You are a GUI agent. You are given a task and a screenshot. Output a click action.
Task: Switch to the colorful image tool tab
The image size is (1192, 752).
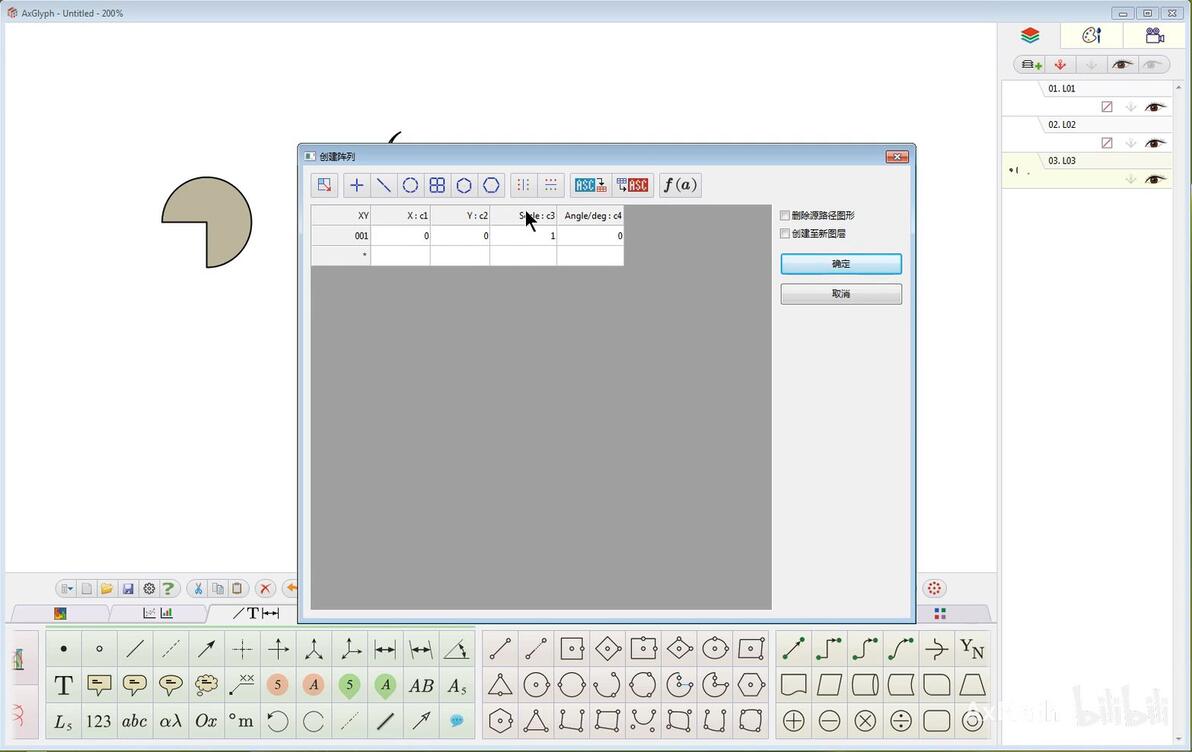[60, 613]
